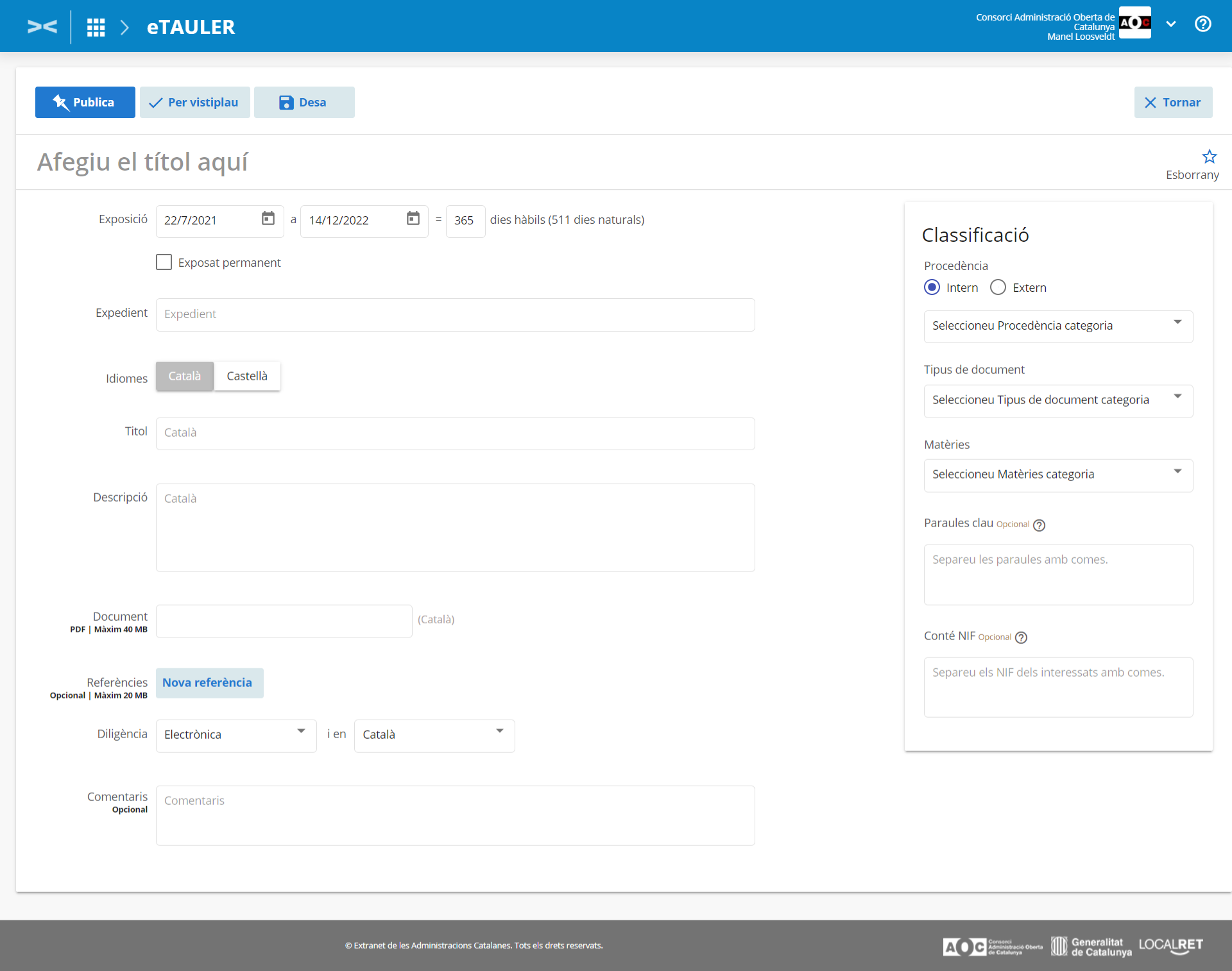Click into the Expedient input field
The width and height of the screenshot is (1232, 971).
[454, 314]
